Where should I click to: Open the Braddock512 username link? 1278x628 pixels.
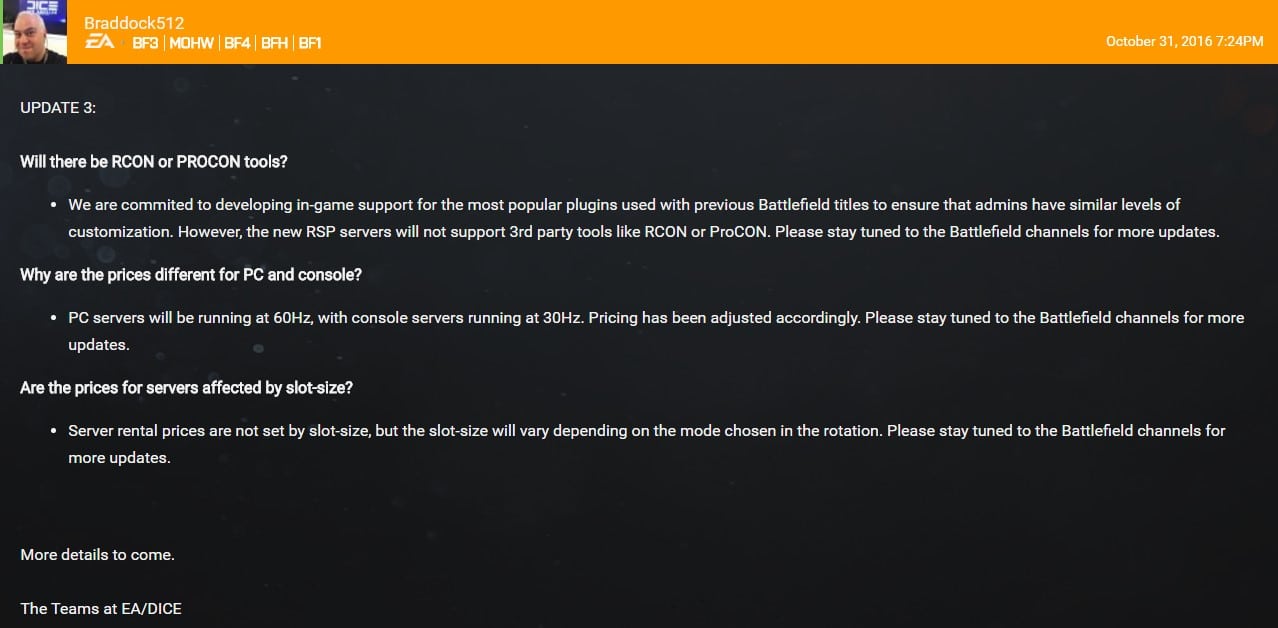(134, 23)
